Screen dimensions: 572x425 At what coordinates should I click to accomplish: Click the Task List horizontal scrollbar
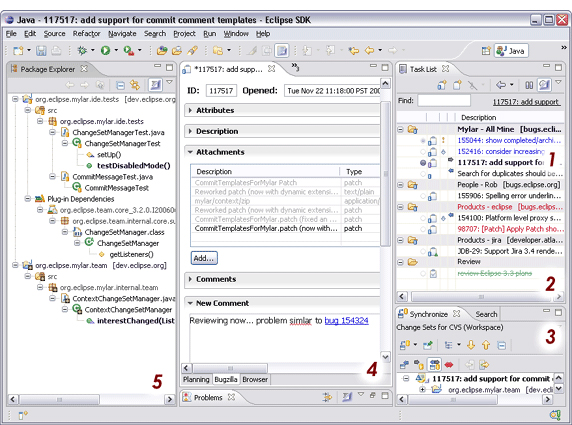coord(481,296)
